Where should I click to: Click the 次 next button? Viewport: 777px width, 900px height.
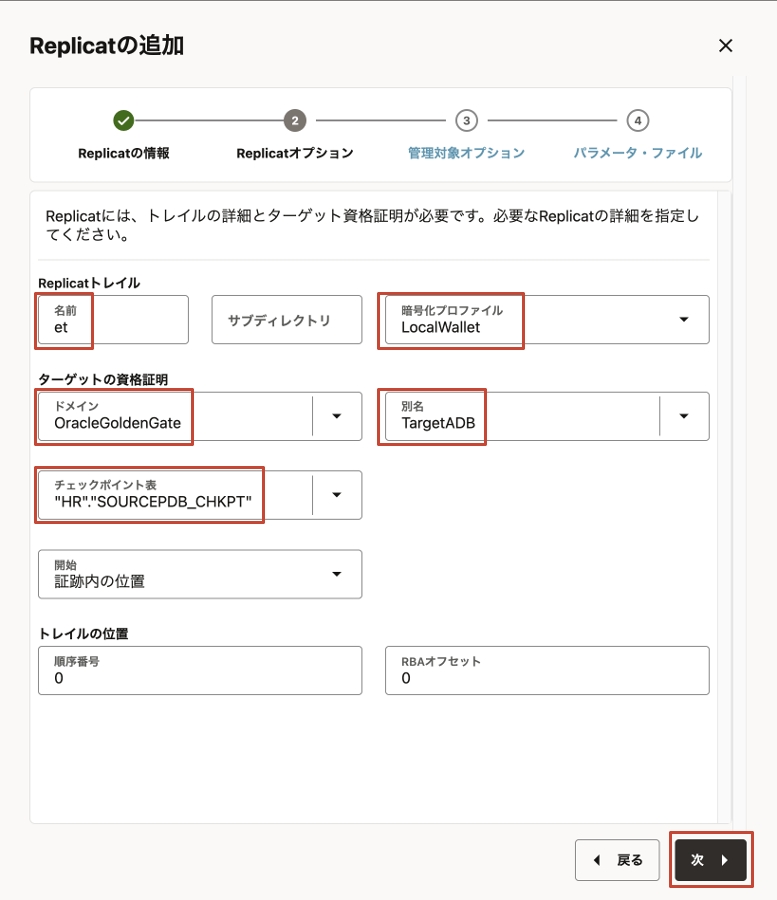coord(710,860)
